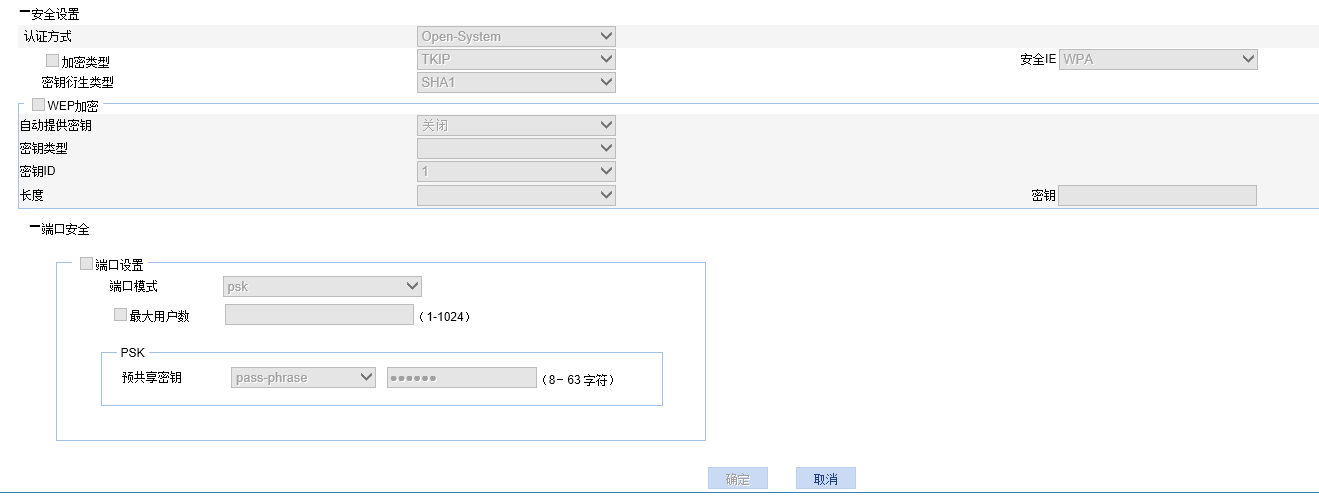The height and width of the screenshot is (497, 1319).
Task: Click the WEP 密钥 input field
Action: 1157,196
